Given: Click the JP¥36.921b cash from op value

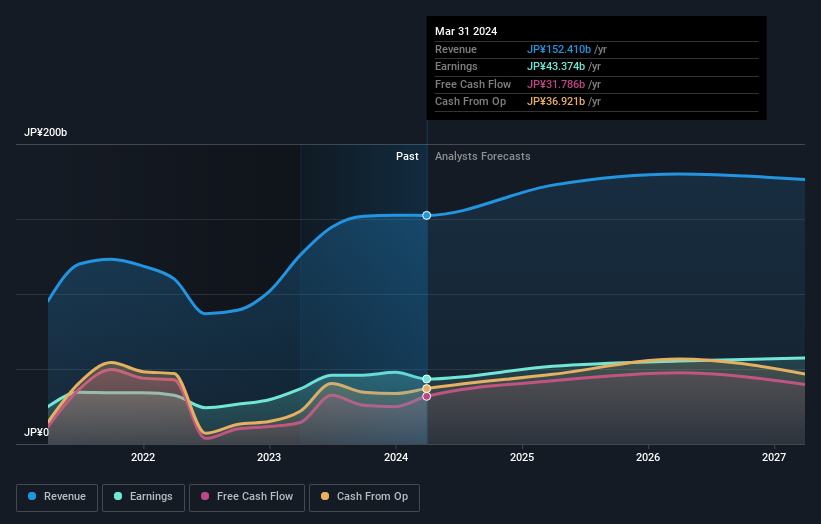Looking at the screenshot, I should click(x=556, y=102).
